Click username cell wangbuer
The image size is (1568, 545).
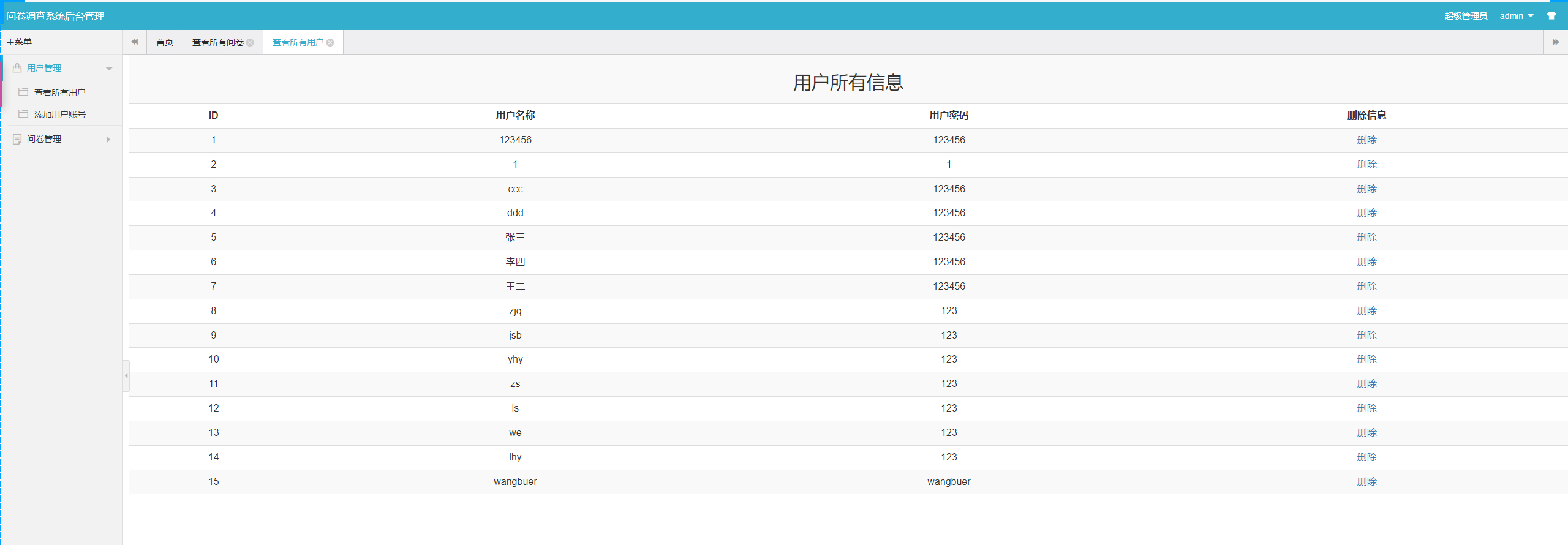coord(515,481)
